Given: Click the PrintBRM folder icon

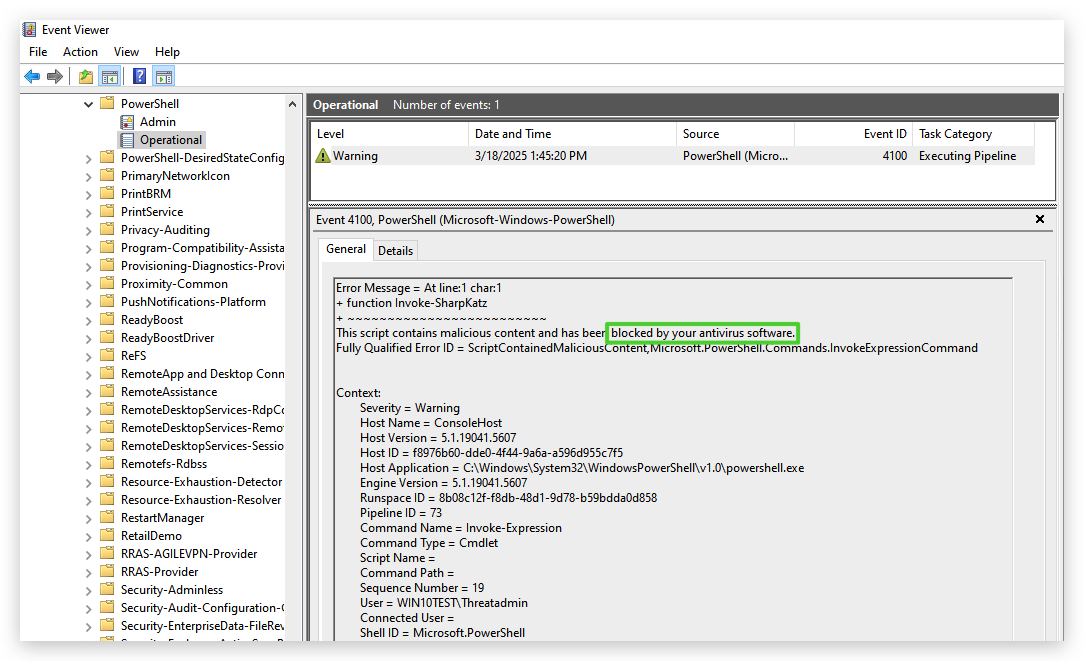Looking at the screenshot, I should tap(107, 194).
